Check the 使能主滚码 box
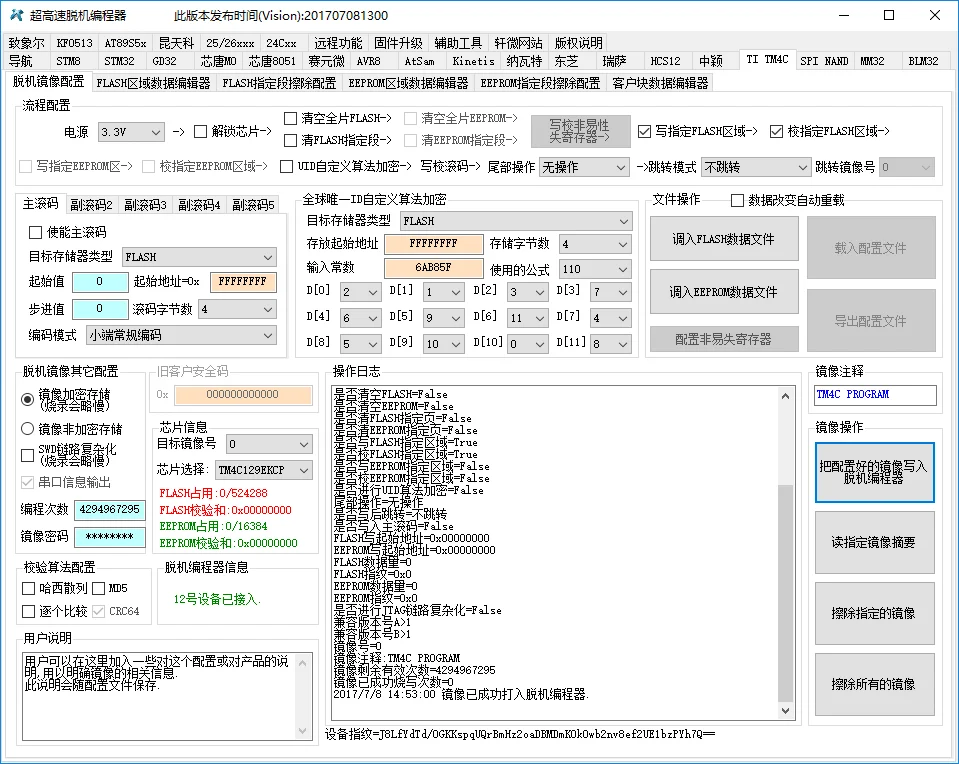Image resolution: width=959 pixels, height=764 pixels. pyautogui.click(x=35, y=232)
